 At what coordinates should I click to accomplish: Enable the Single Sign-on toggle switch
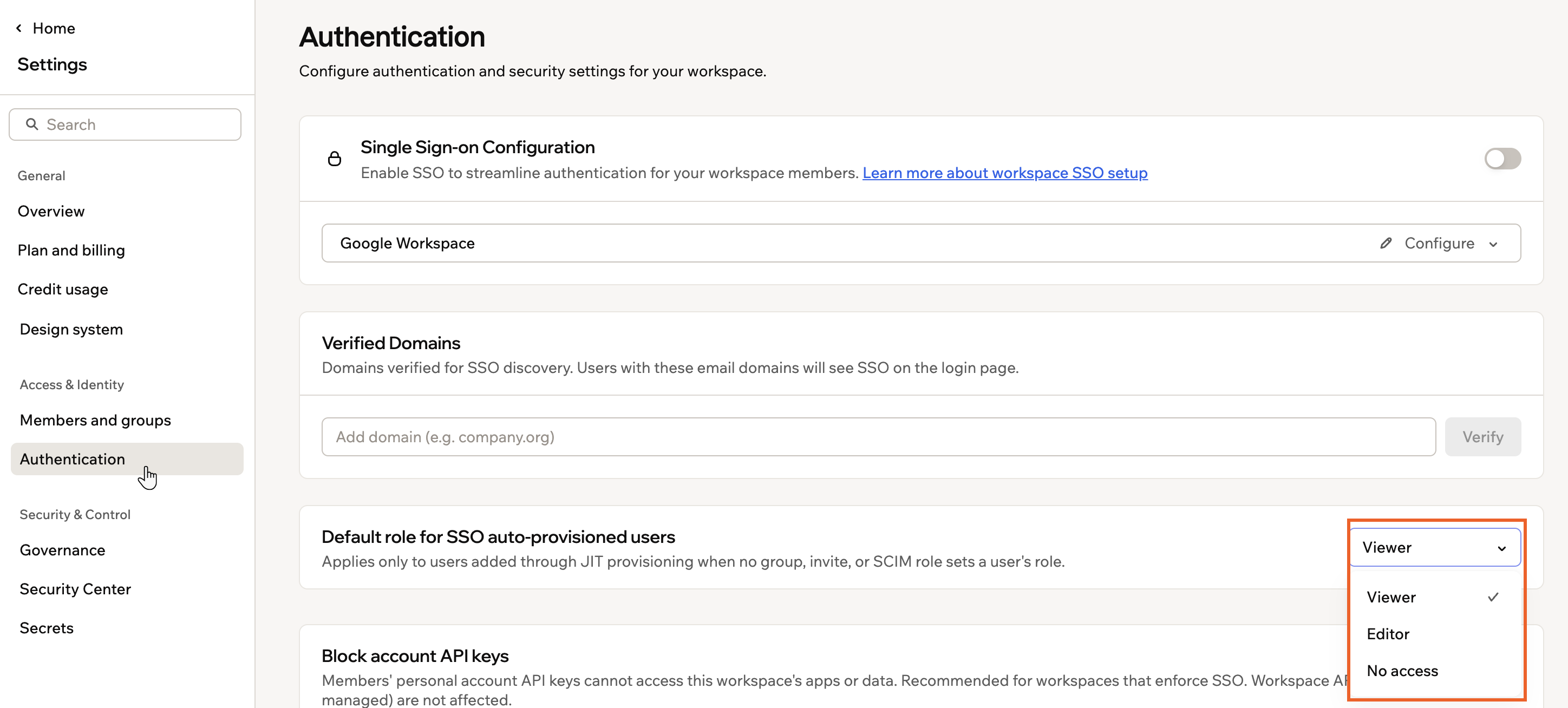pyautogui.click(x=1502, y=158)
